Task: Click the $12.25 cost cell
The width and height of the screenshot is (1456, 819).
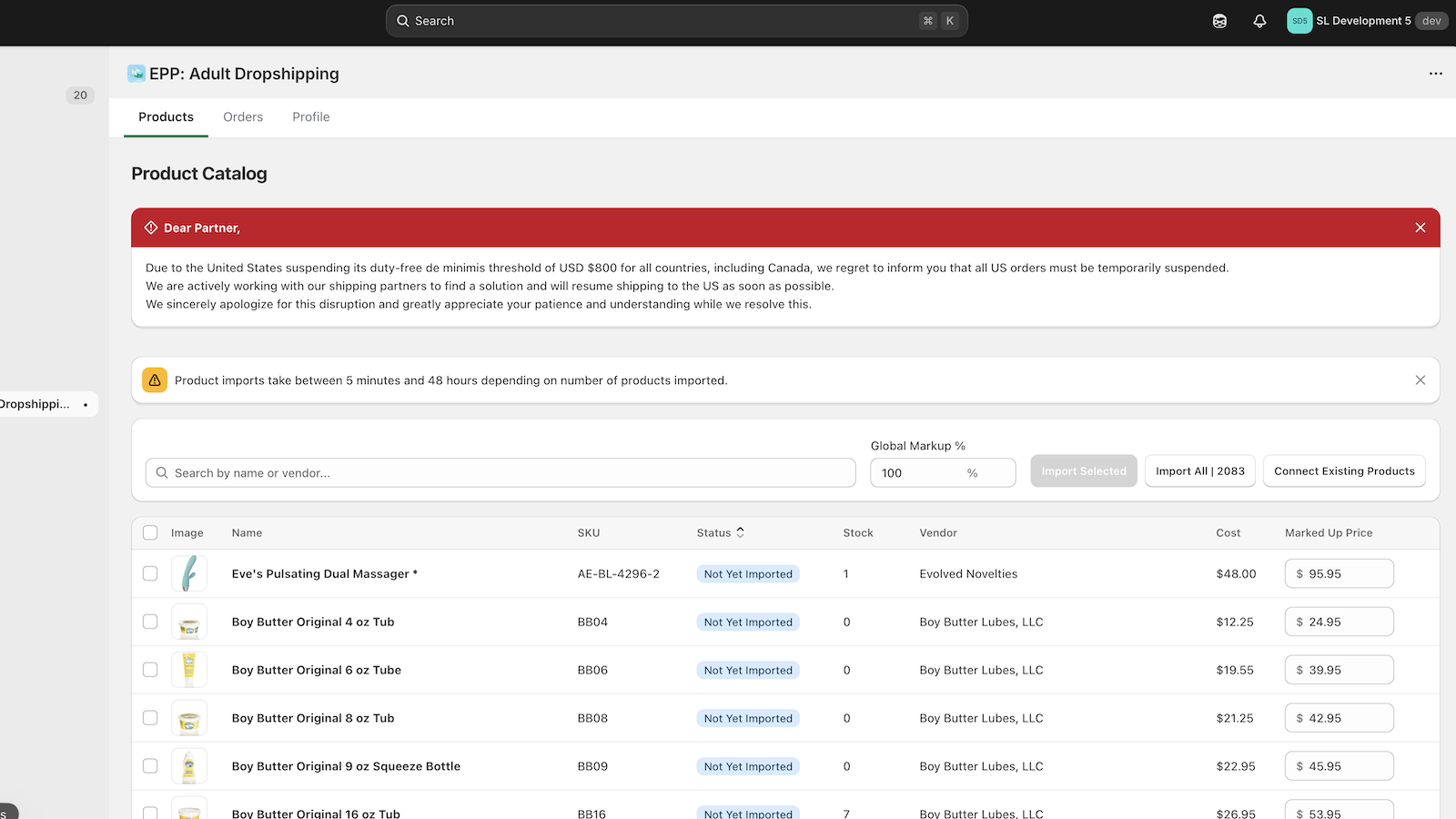Action: 1235,622
